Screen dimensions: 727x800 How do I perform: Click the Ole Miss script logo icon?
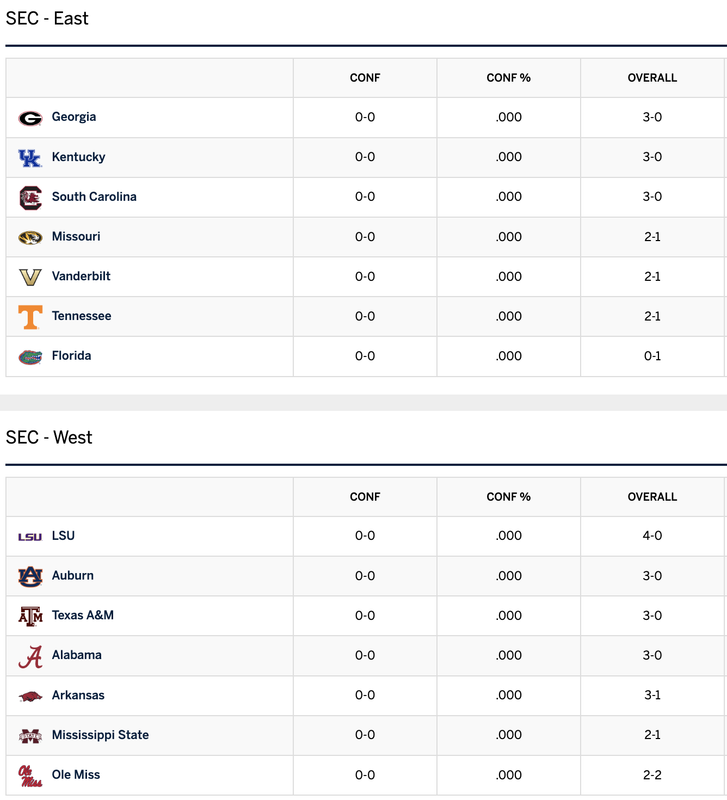30,776
